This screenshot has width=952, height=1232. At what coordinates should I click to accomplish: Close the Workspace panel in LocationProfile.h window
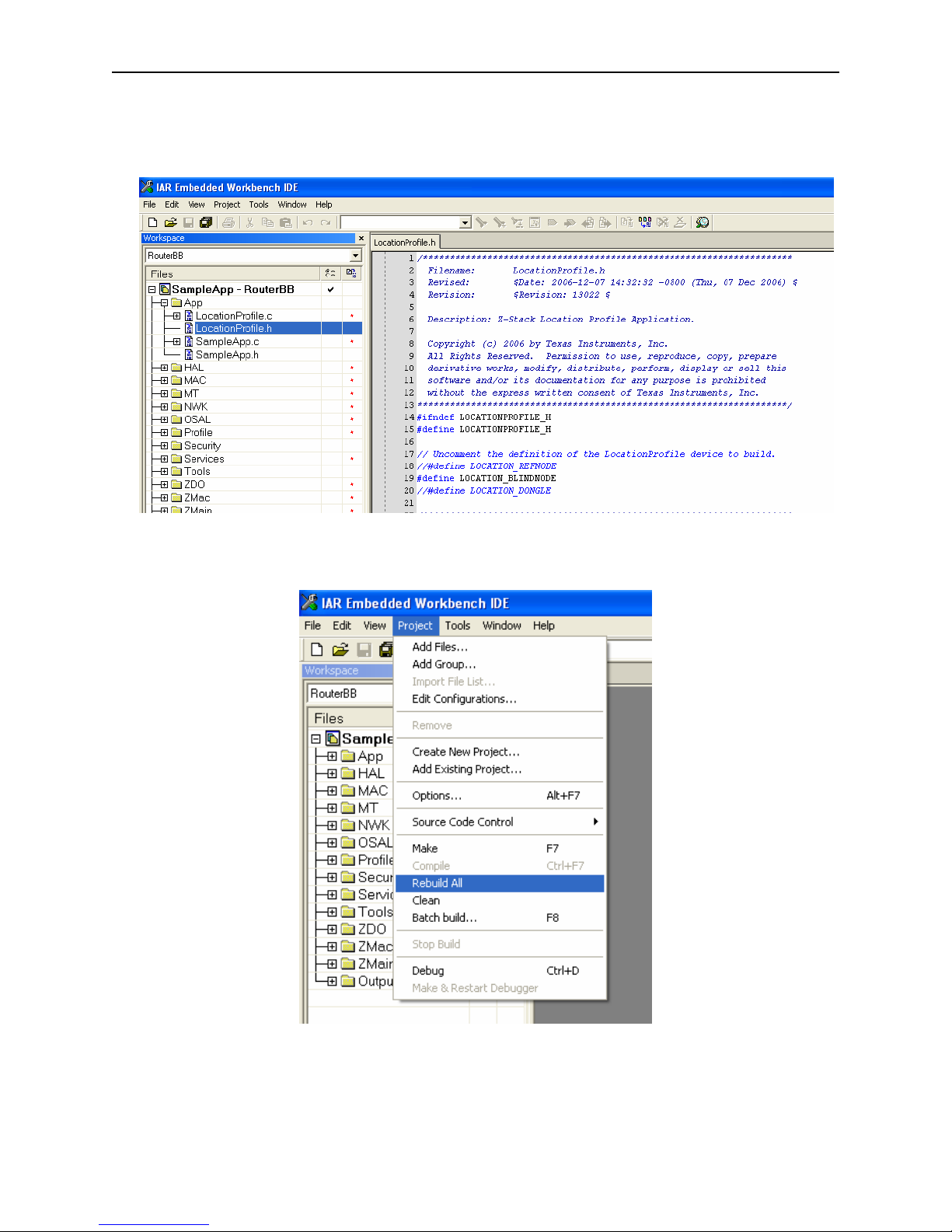tap(361, 239)
